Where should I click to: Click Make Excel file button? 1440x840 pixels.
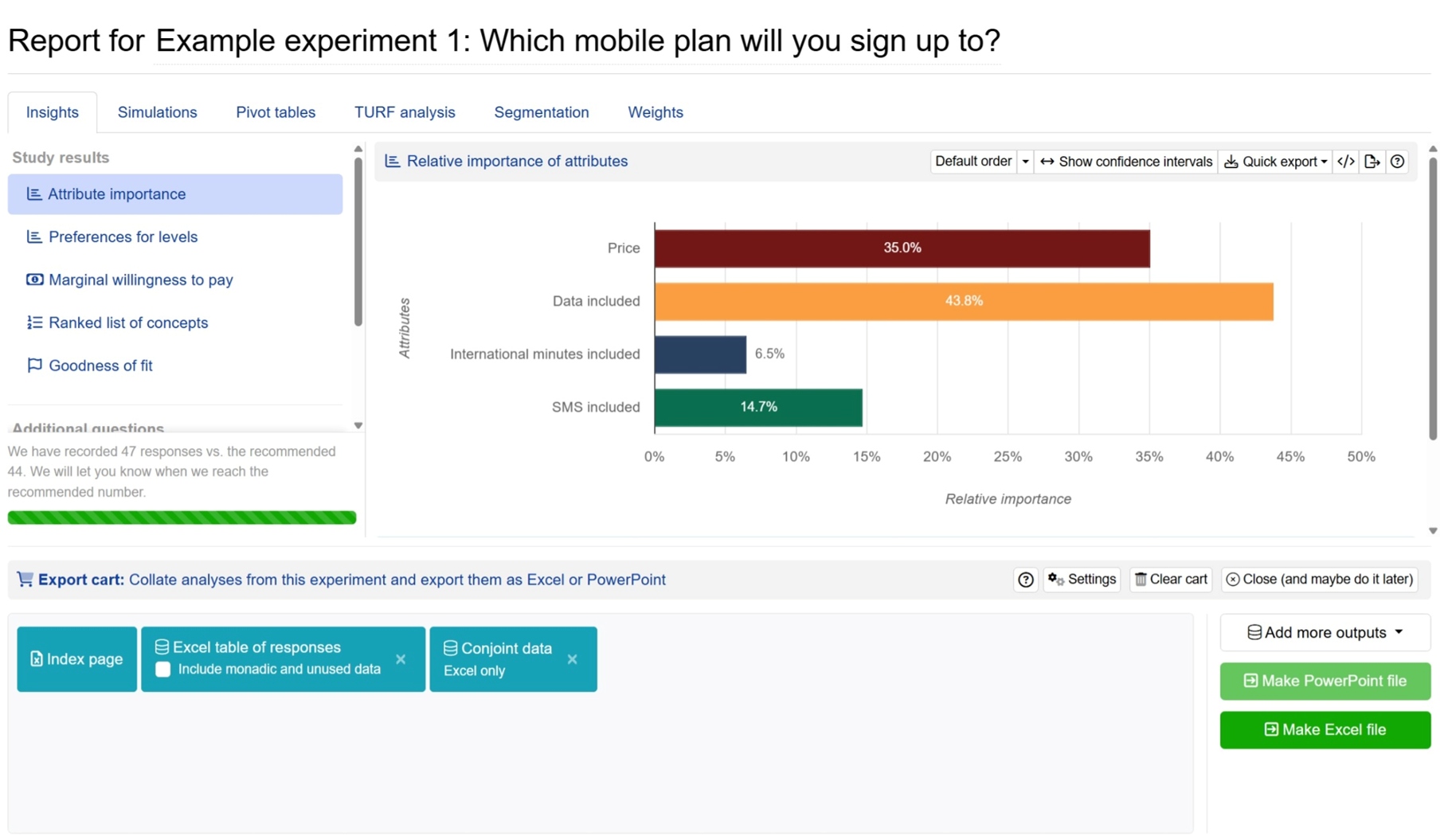click(x=1325, y=729)
